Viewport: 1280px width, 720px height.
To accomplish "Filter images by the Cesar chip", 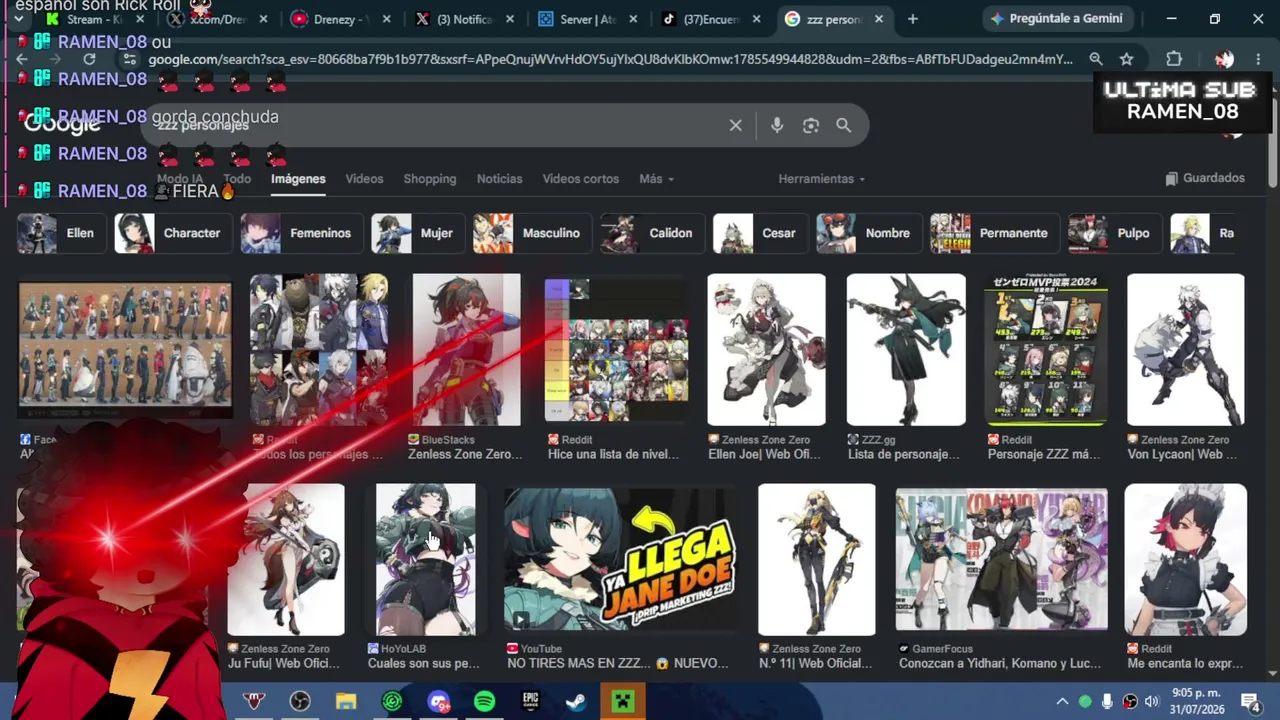I will point(759,233).
